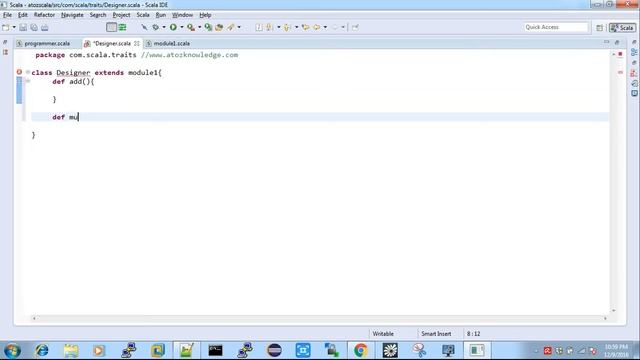Click the skip breakpoints toolbar icon

pos(144,27)
